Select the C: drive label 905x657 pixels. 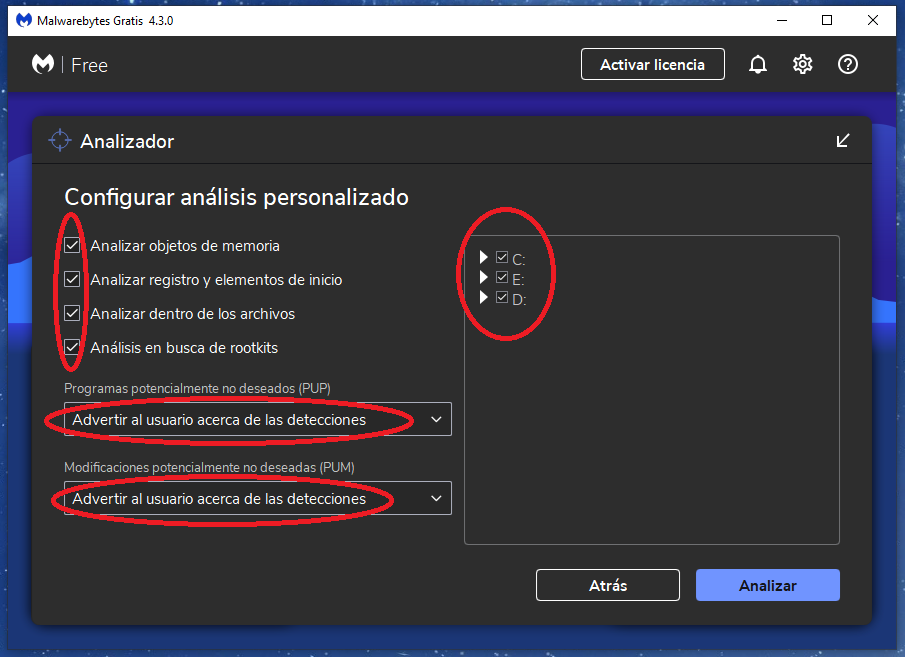click(518, 259)
